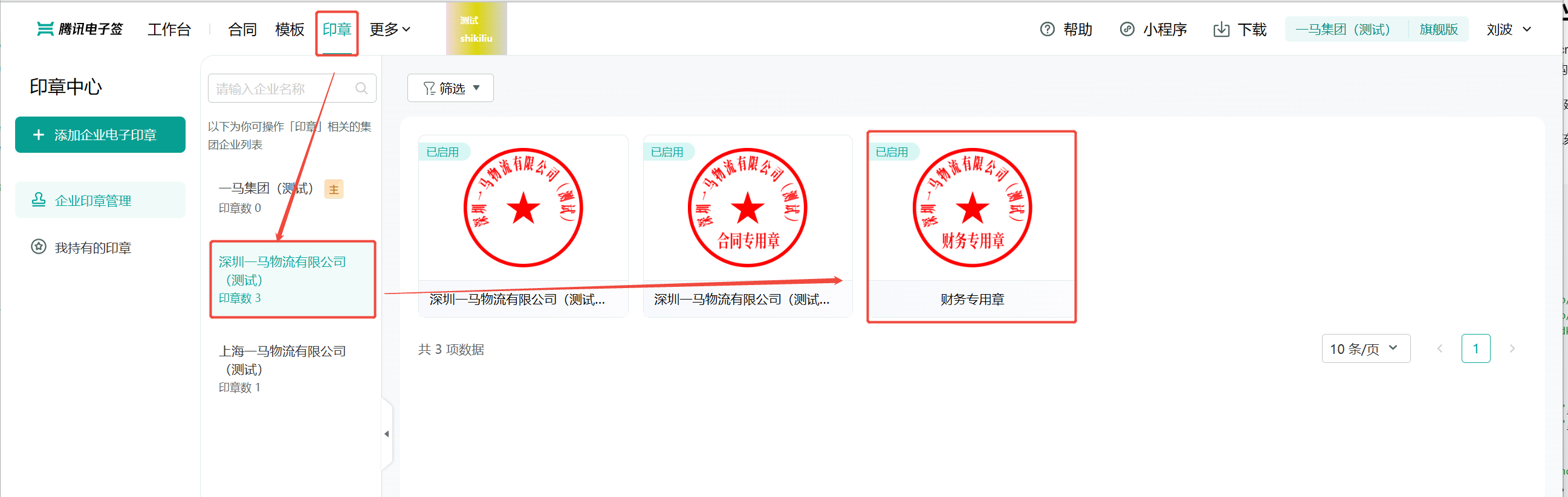This screenshot has width=1568, height=497.
Task: Click the 测试 shikiliu environment badge
Action: pos(476,29)
